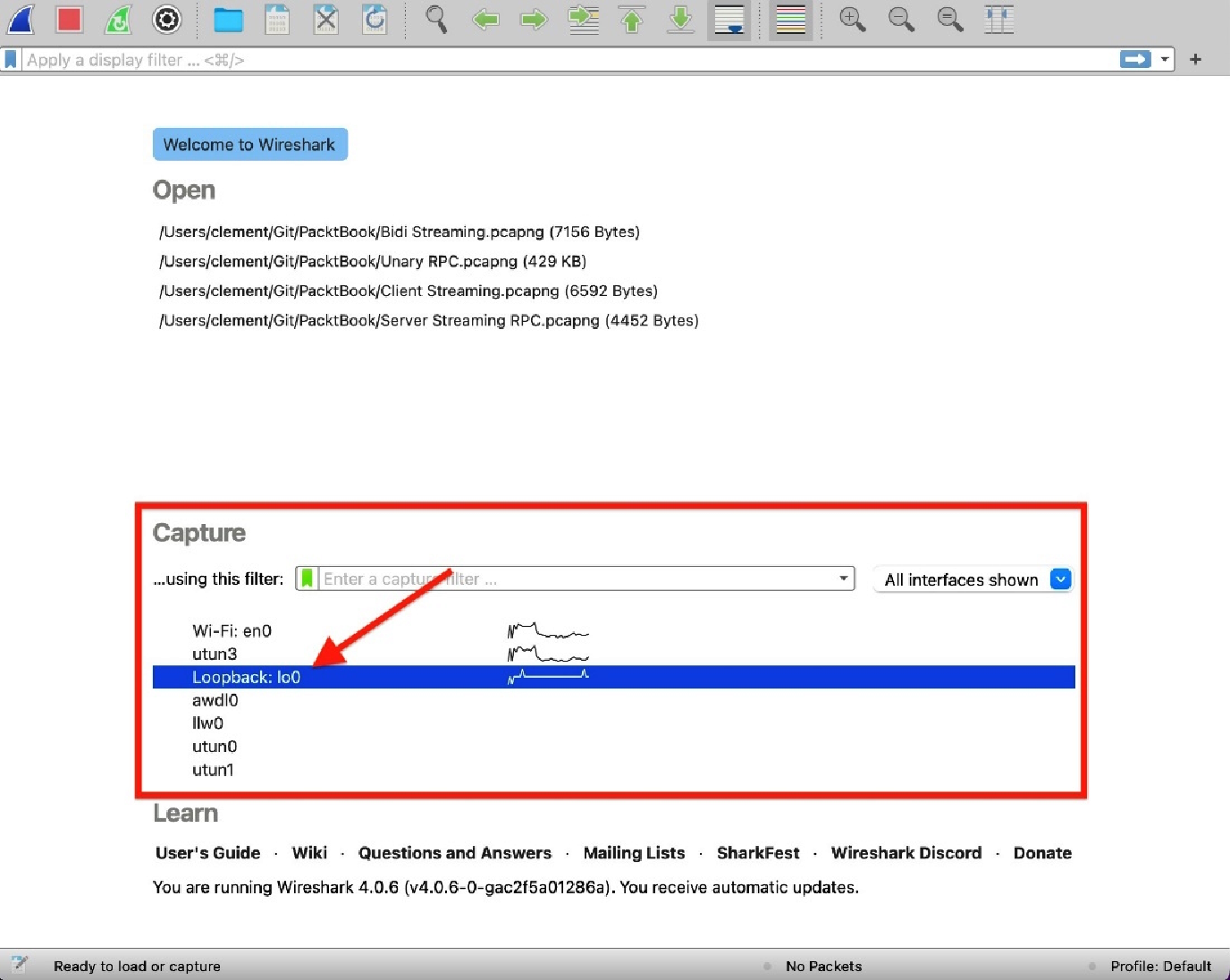Jump to the last packet

[x=681, y=19]
